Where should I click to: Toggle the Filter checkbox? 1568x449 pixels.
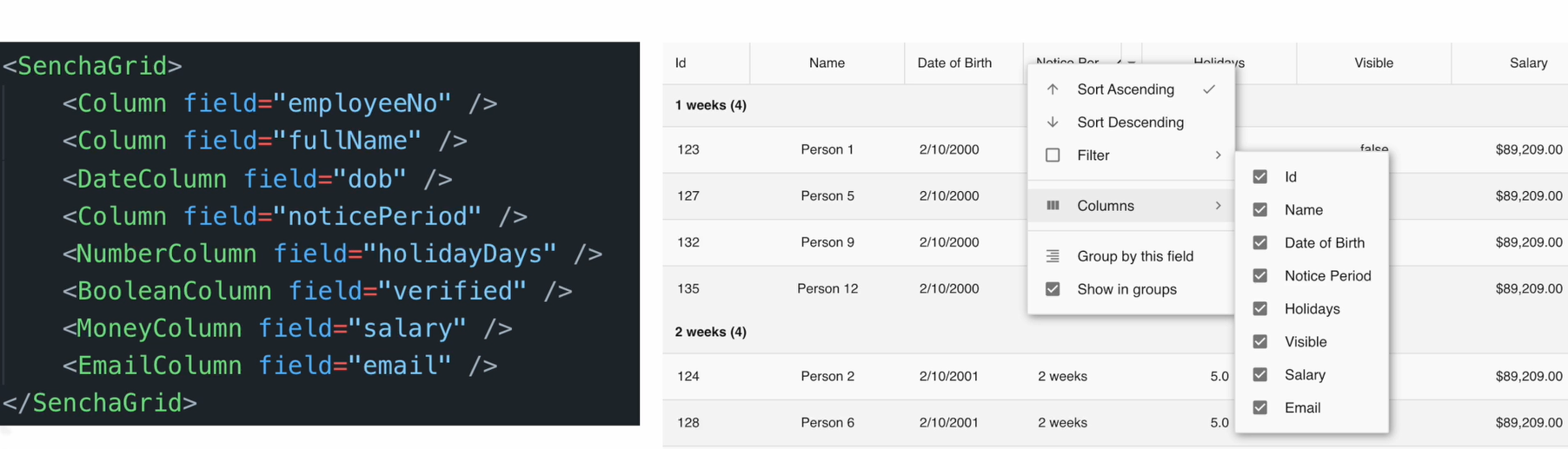(x=1053, y=155)
